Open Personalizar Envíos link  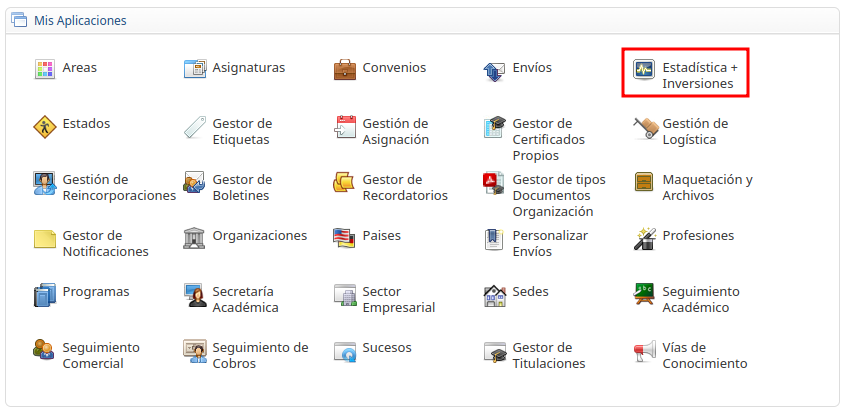coord(550,244)
